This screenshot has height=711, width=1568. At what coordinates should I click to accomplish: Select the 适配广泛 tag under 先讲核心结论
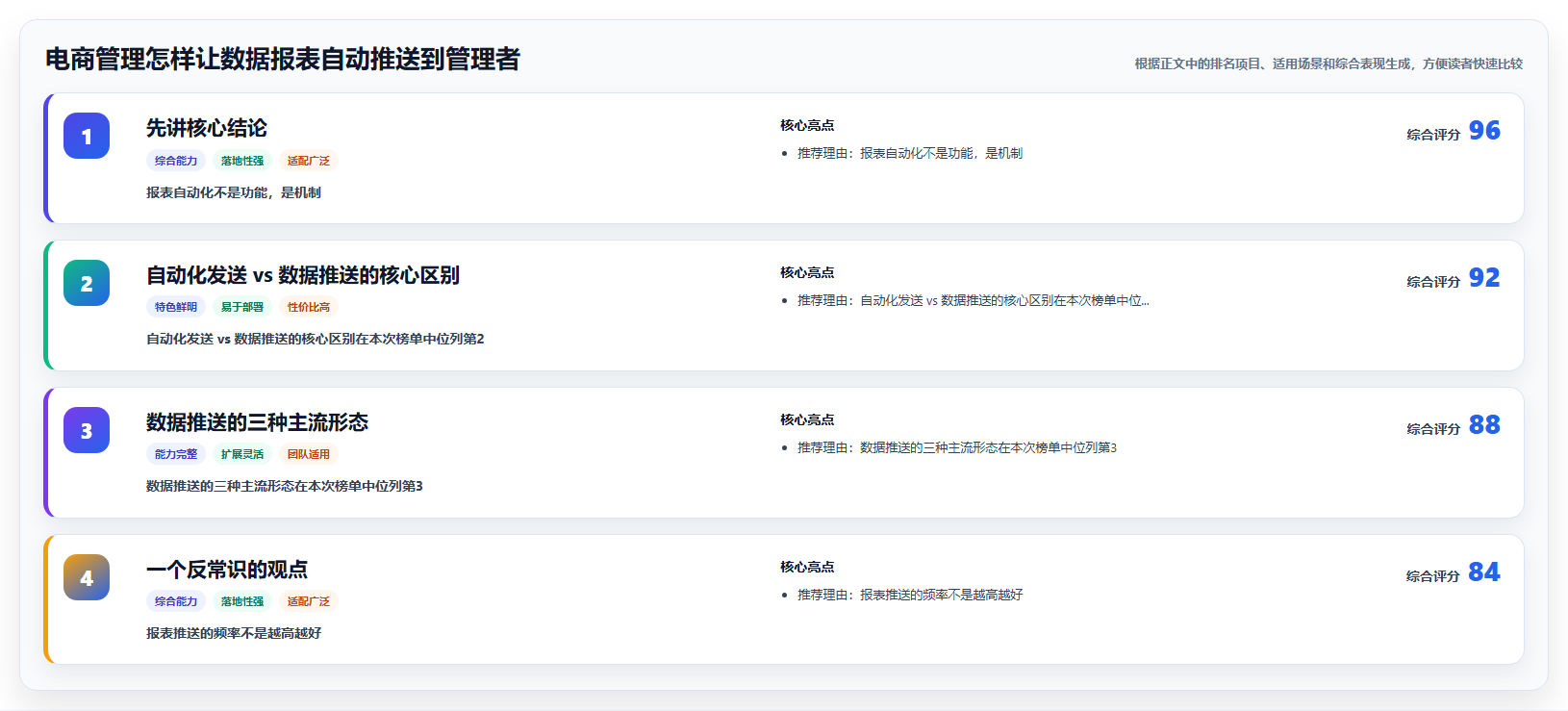[309, 161]
